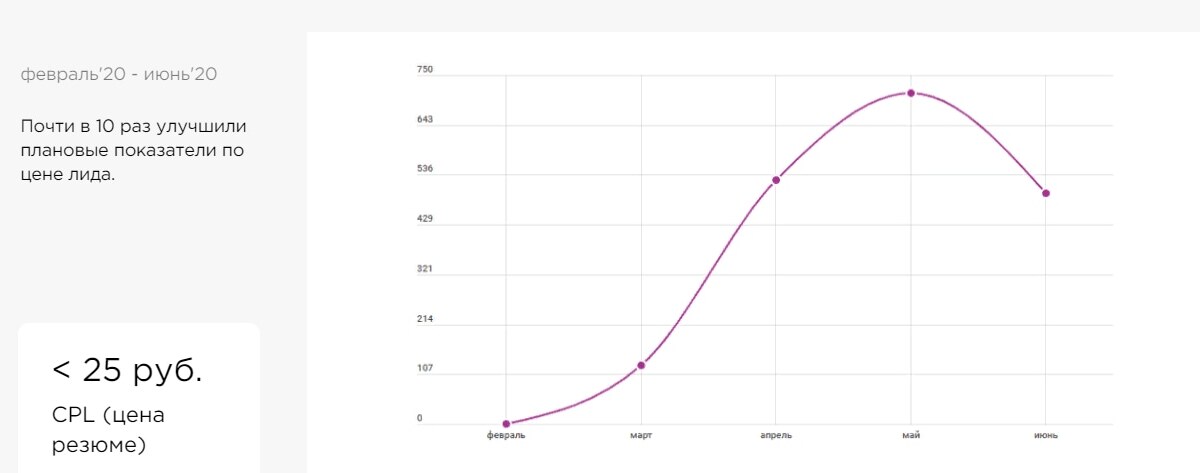The height and width of the screenshot is (473, 1200).
Task: Select the апрель data point
Action: (x=776, y=180)
